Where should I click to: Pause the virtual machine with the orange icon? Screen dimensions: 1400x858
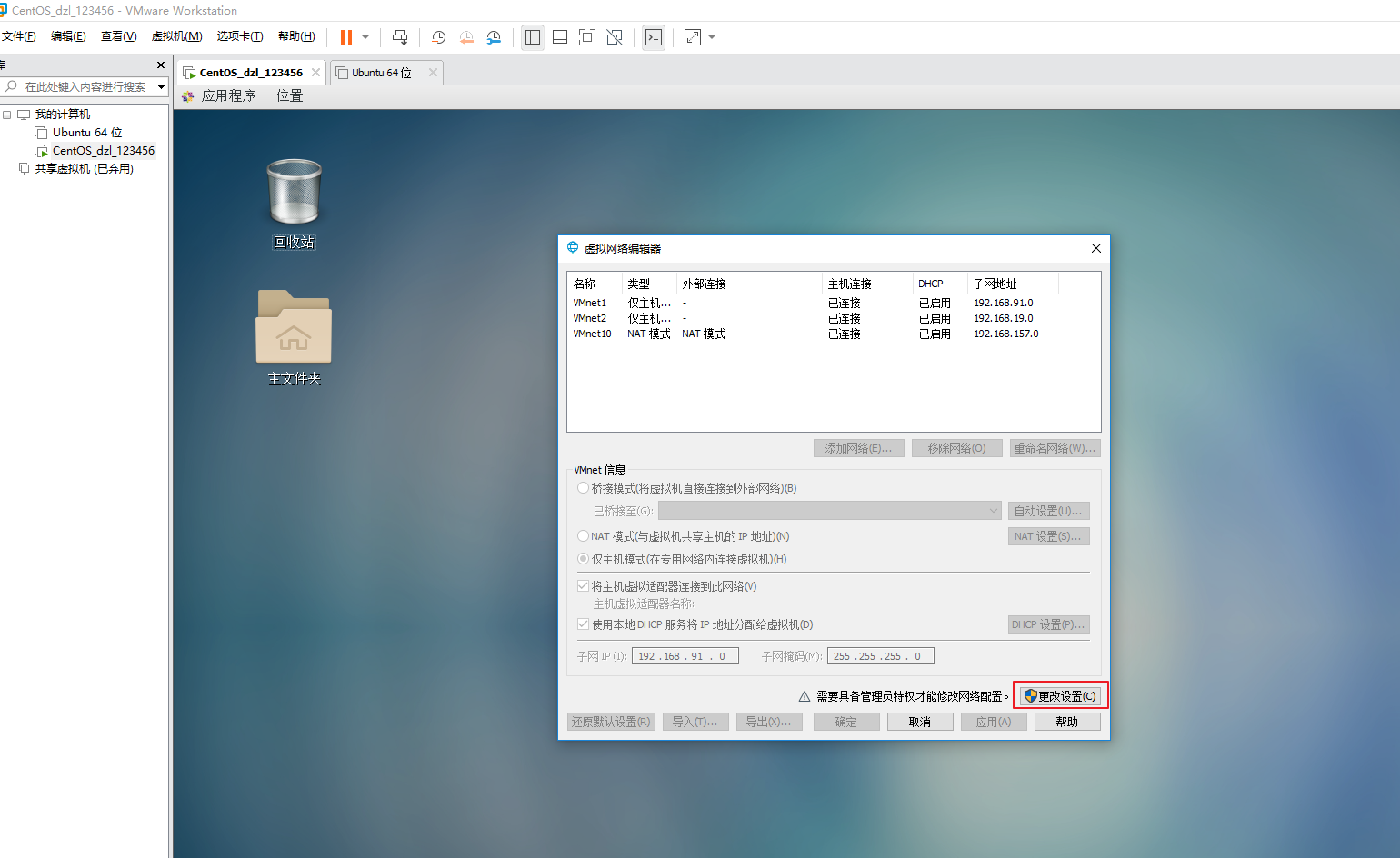tap(346, 37)
